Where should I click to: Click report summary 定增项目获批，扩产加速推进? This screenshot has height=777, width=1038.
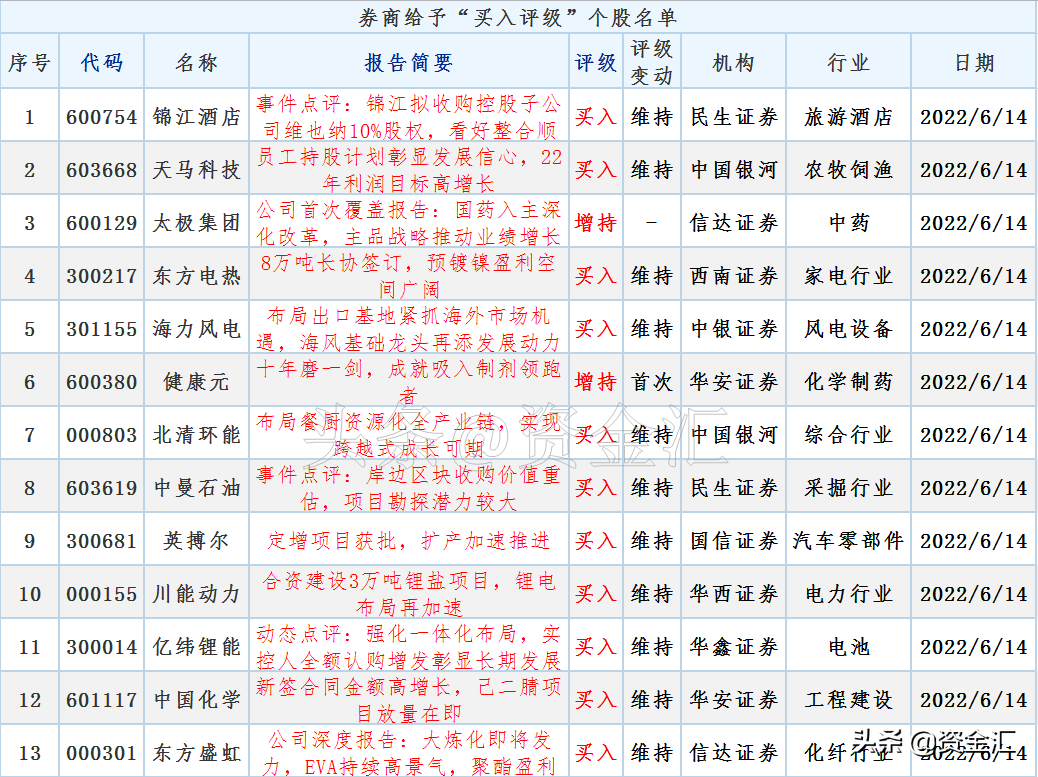pos(408,541)
